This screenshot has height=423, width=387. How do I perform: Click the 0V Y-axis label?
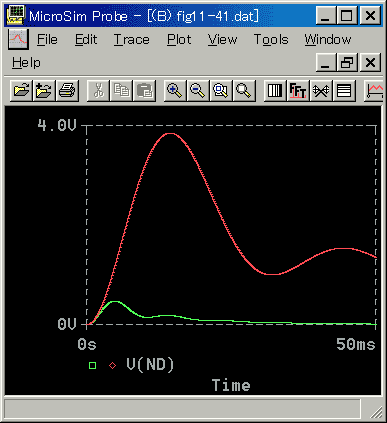coord(67,324)
